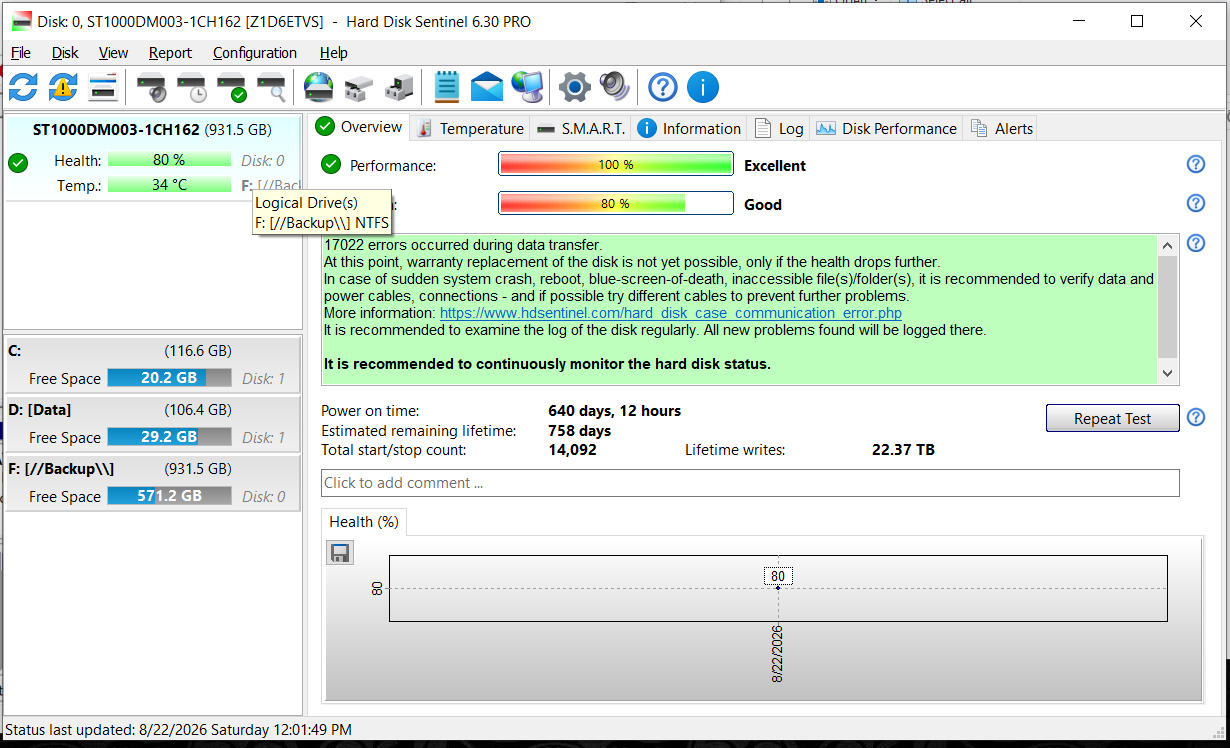Click the dark drive with green light icon
1230x748 pixels.
tap(399, 88)
